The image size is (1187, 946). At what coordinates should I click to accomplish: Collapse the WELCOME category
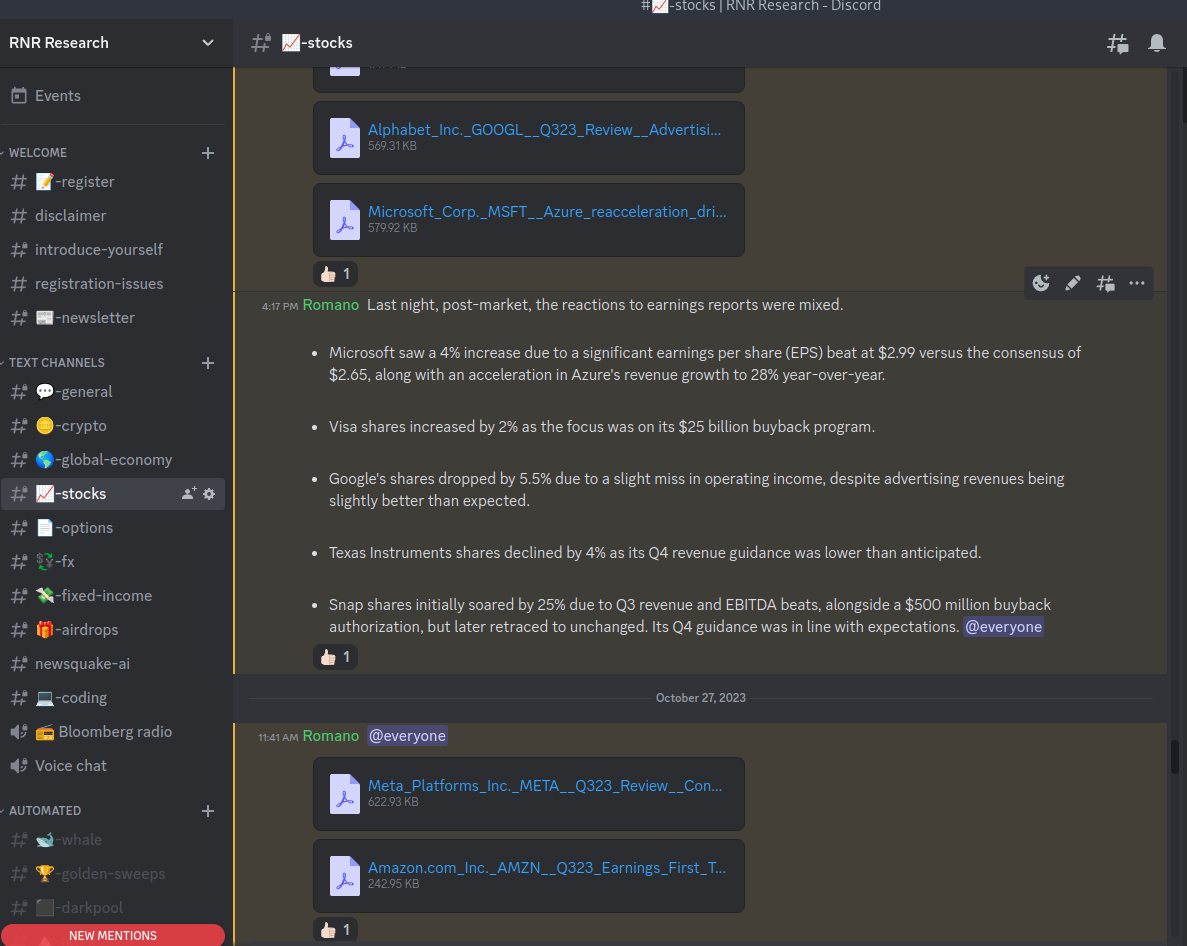tap(36, 153)
